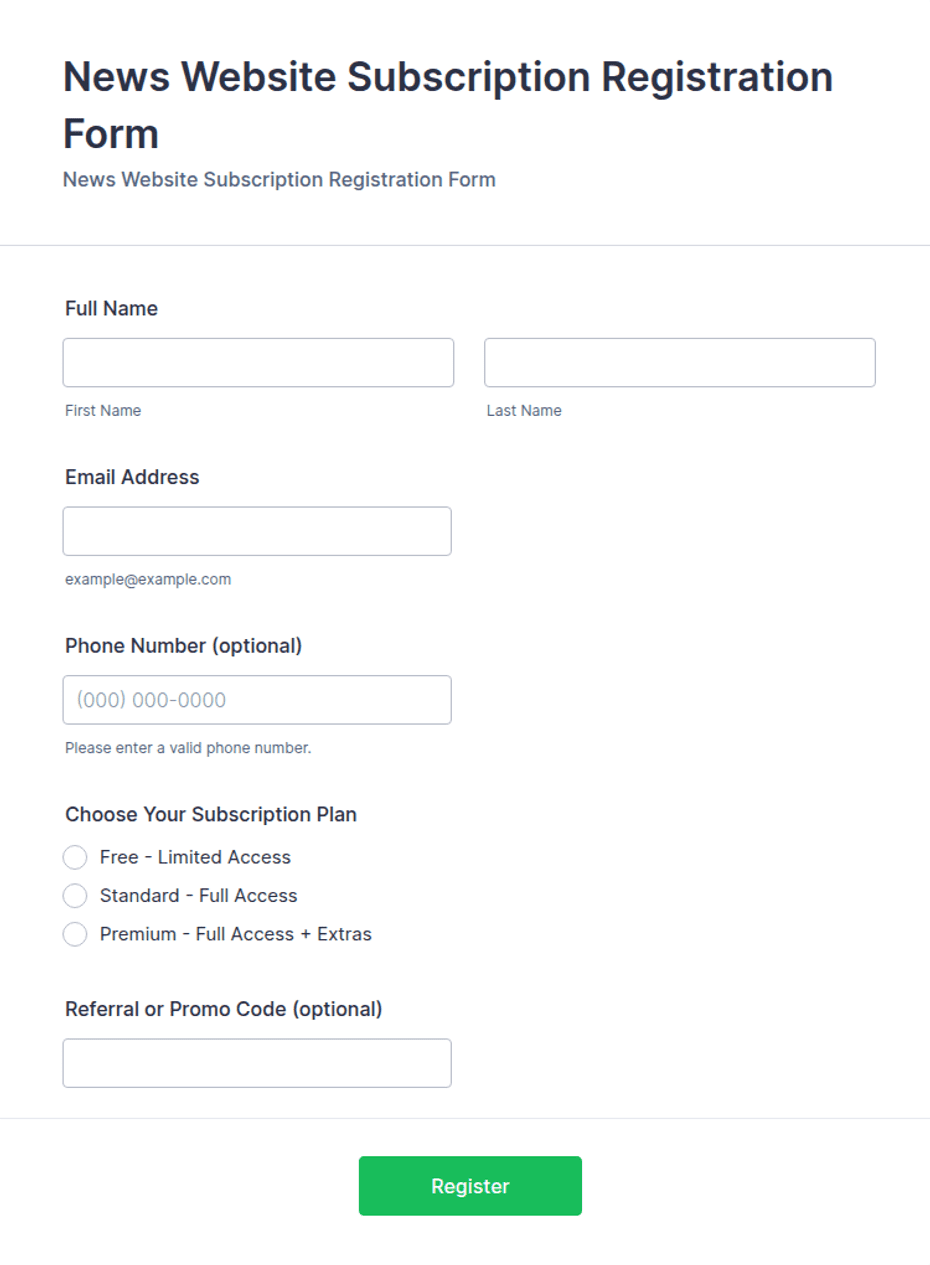
Task: Click into the Last Name text box
Action: pos(680,362)
